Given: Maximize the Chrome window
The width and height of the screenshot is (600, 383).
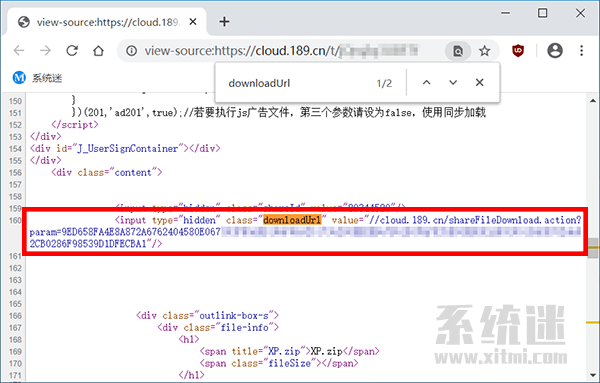Looking at the screenshot, I should coord(542,13).
